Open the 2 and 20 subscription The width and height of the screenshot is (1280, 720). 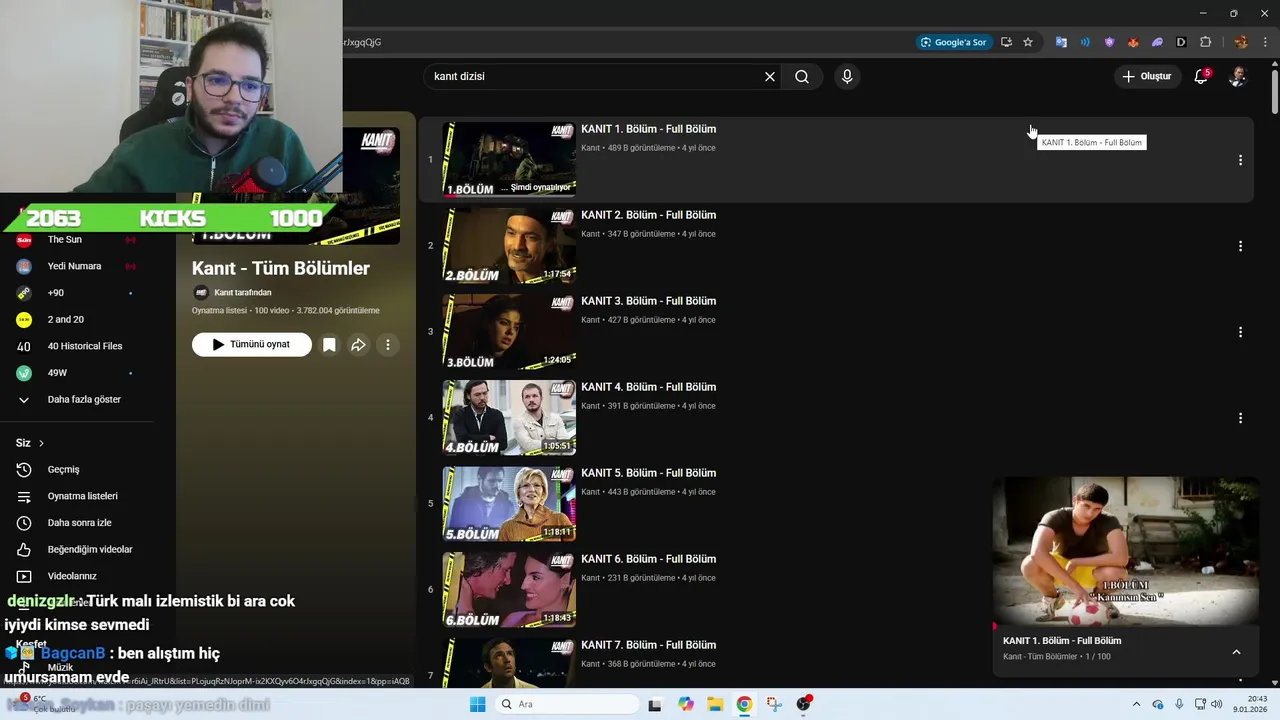[x=76, y=320]
